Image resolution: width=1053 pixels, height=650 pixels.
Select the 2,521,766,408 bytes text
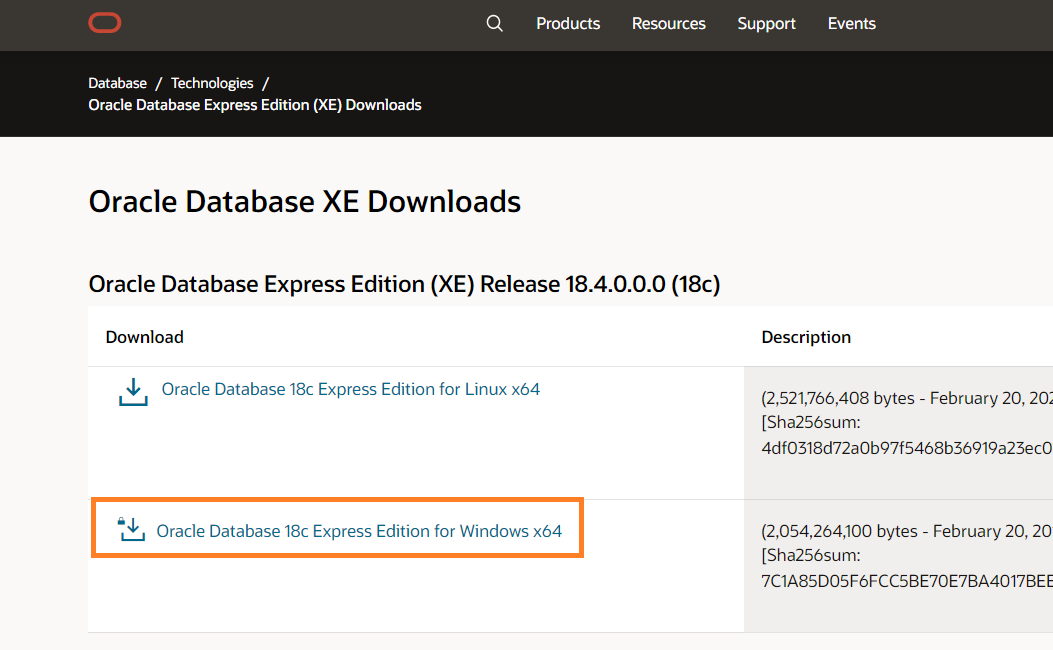pyautogui.click(x=837, y=398)
